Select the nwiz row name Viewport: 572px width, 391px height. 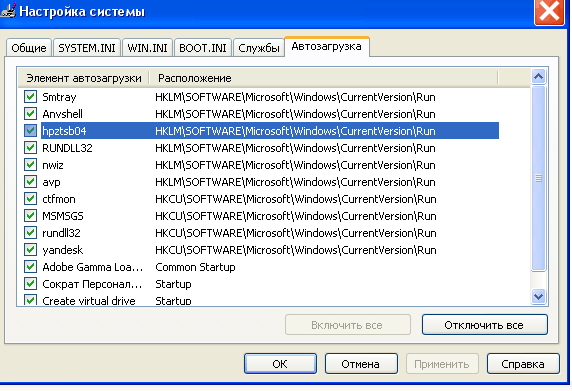[x=53, y=165]
